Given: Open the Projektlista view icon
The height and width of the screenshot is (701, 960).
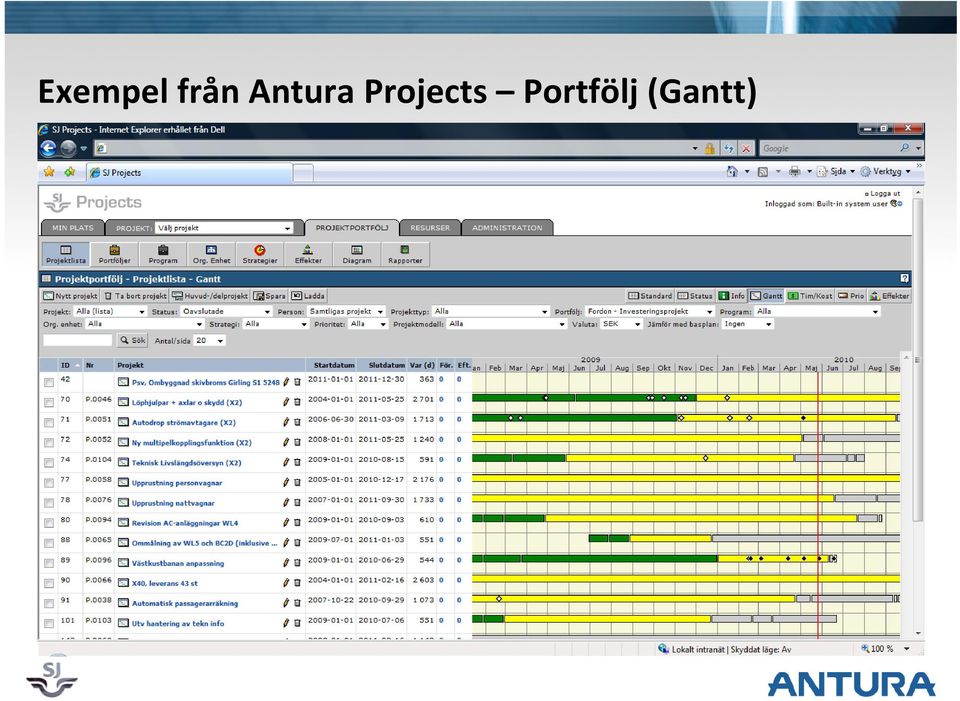Looking at the screenshot, I should [x=66, y=254].
